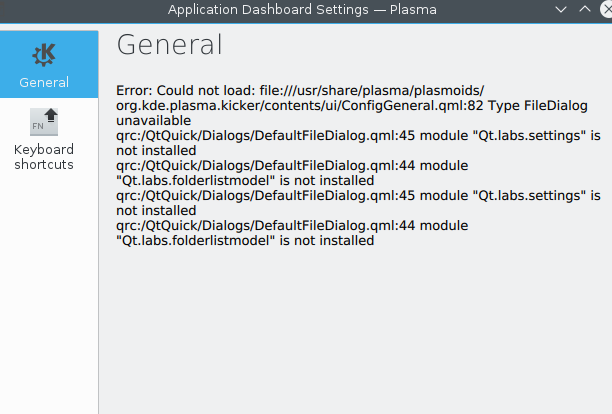Image resolution: width=612 pixels, height=414 pixels.
Task: Click the sidebar's "General" text label
Action: click(x=44, y=82)
